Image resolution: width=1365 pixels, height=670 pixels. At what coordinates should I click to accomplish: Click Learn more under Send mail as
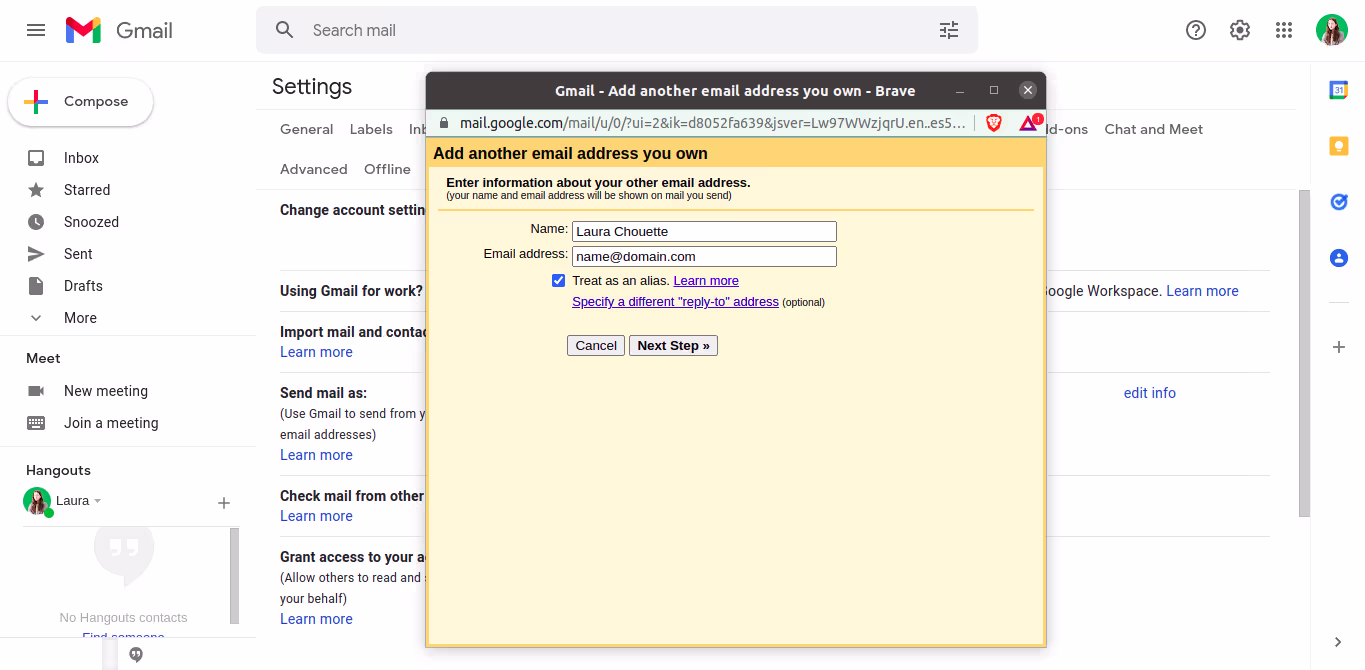point(316,455)
